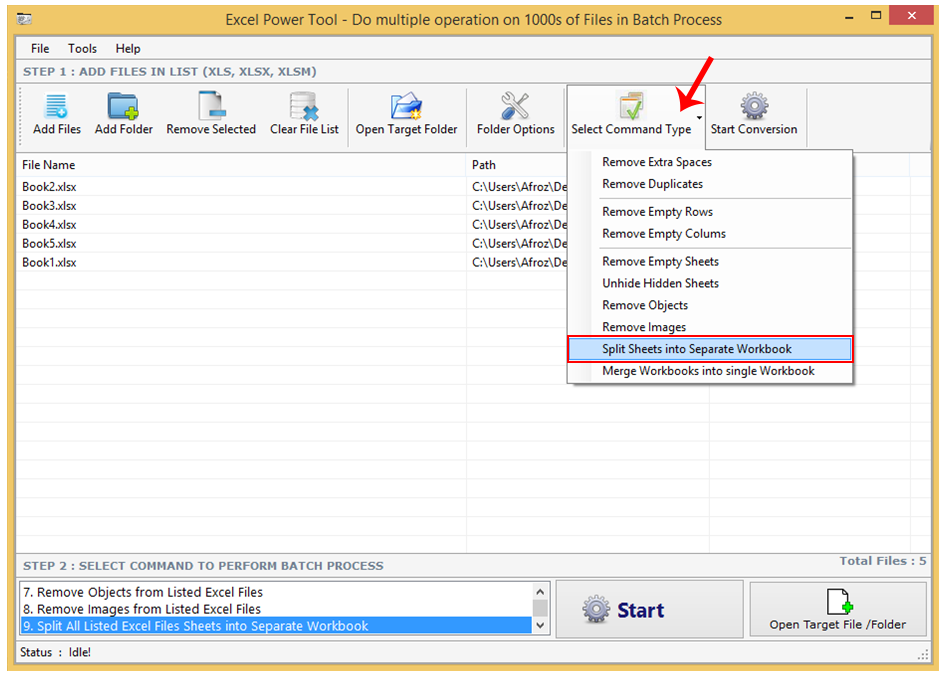This screenshot has width=946, height=677.
Task: Select 9. Split All Listed Excel Files Sheets
Action: point(276,626)
